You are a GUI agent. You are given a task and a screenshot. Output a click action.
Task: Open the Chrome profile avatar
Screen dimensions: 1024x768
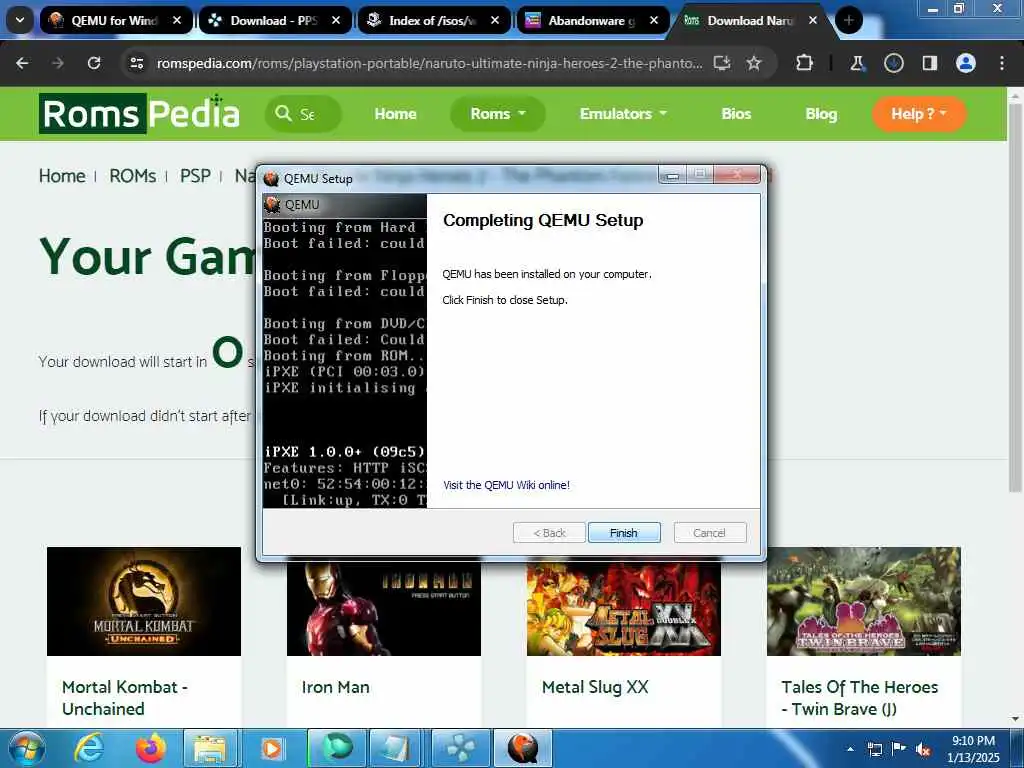(x=966, y=63)
